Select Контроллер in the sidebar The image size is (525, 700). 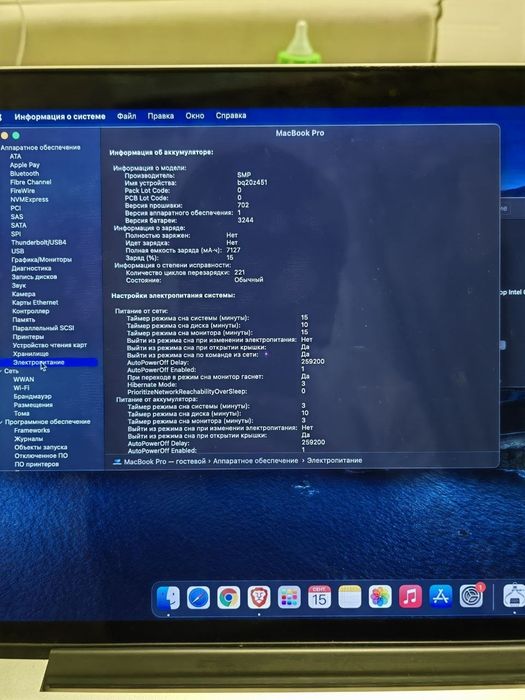(x=31, y=311)
